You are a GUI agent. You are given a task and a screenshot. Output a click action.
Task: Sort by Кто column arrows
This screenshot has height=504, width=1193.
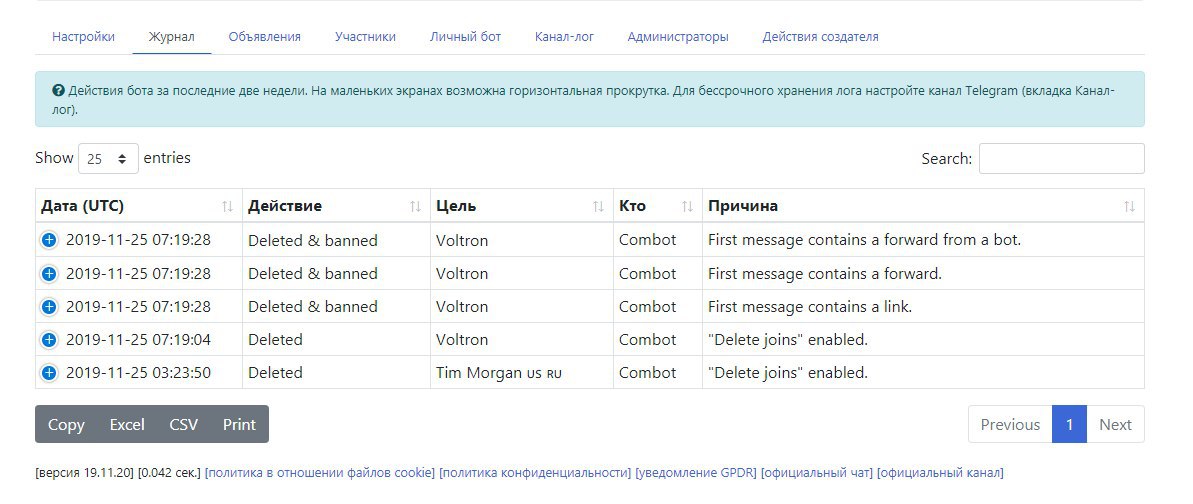point(687,206)
